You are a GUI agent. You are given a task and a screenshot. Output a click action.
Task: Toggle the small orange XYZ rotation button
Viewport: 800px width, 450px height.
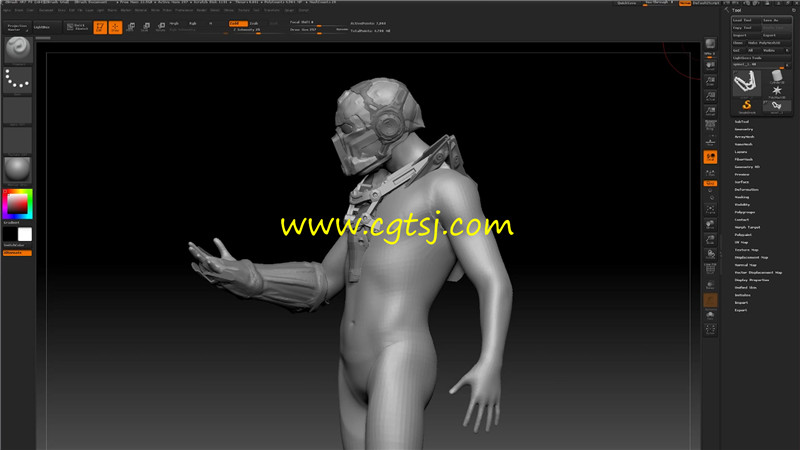[710, 183]
